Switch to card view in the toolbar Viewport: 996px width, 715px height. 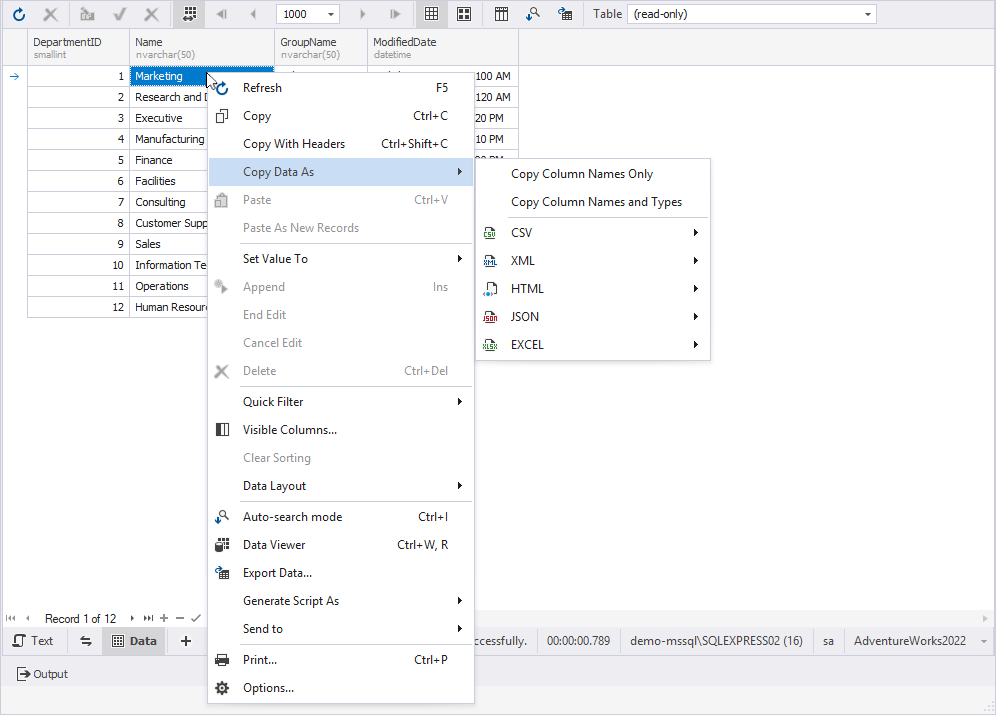click(x=464, y=15)
